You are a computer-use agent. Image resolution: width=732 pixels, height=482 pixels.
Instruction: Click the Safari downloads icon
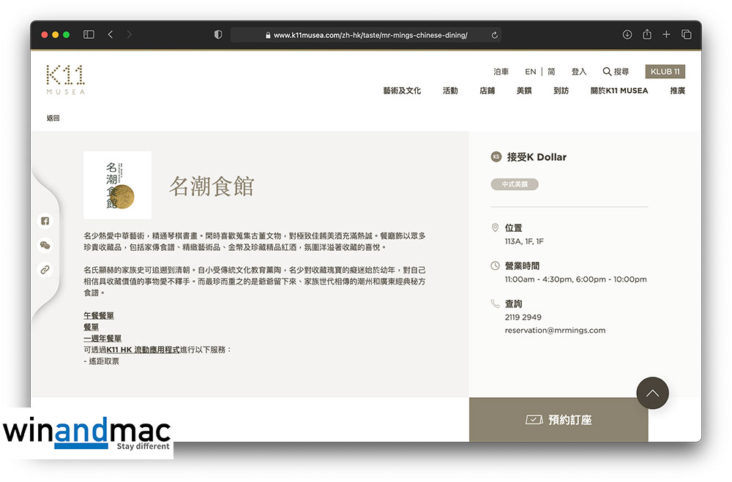[x=627, y=34]
